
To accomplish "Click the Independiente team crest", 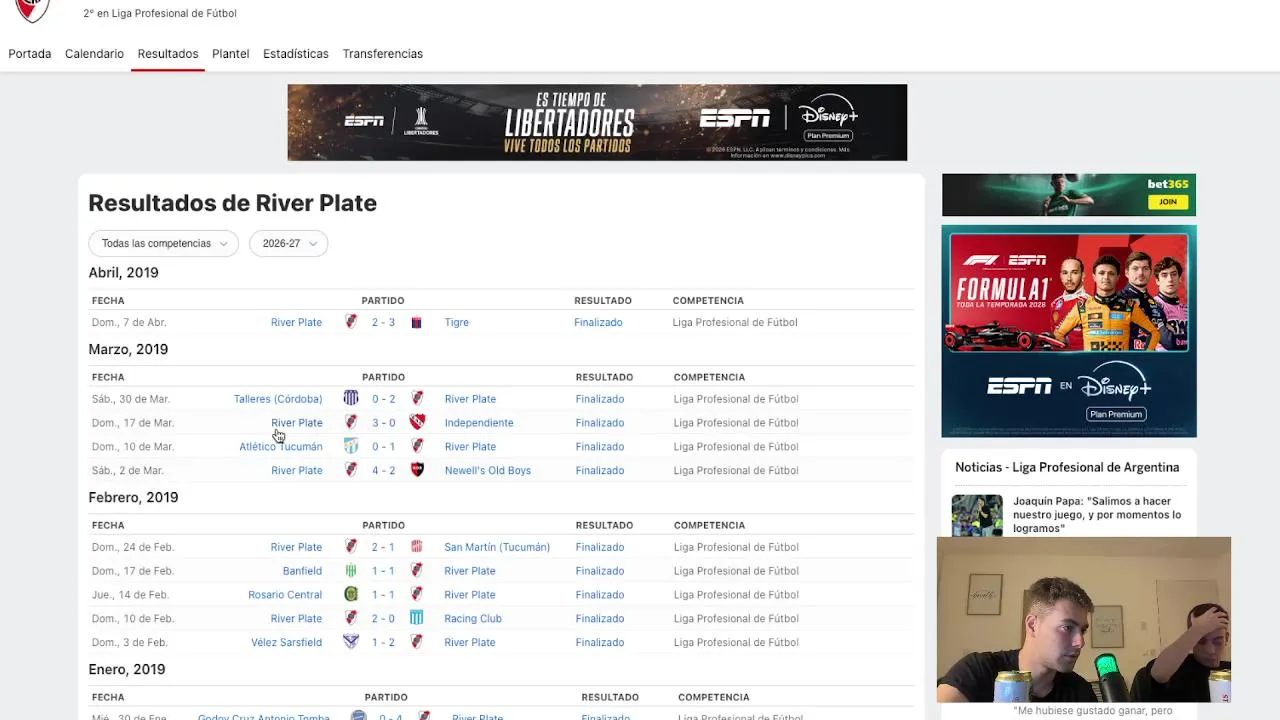I will [417, 422].
